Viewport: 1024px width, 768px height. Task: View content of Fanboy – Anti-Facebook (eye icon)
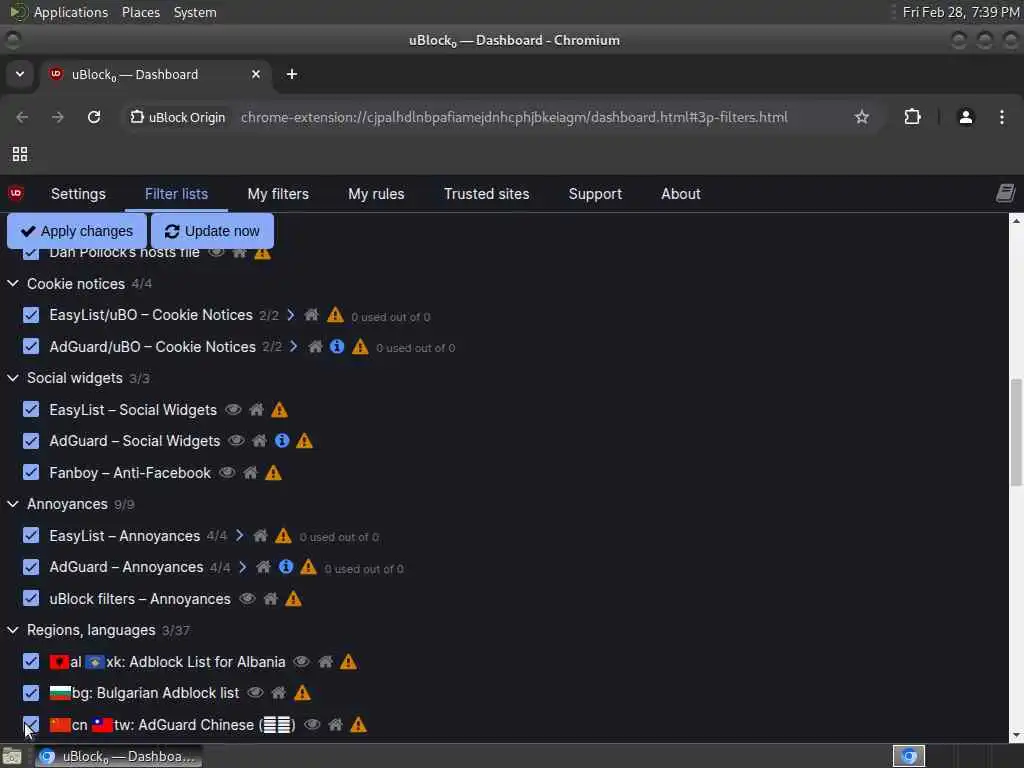pyautogui.click(x=227, y=472)
